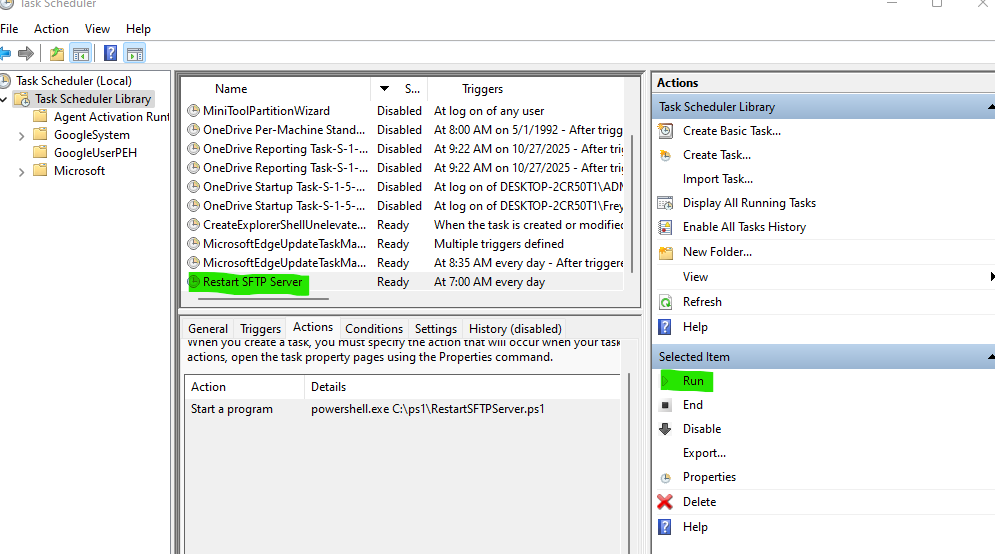Screen dimensions: 995x554
Task: Open the Action menu in the menu bar
Action: [51, 29]
